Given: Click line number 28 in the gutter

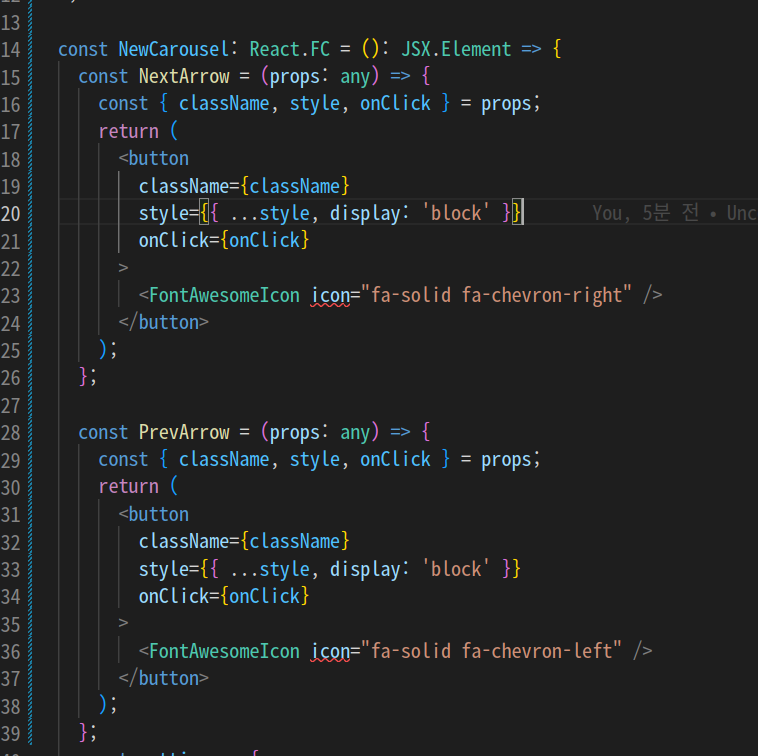Looking at the screenshot, I should pyautogui.click(x=11, y=433).
